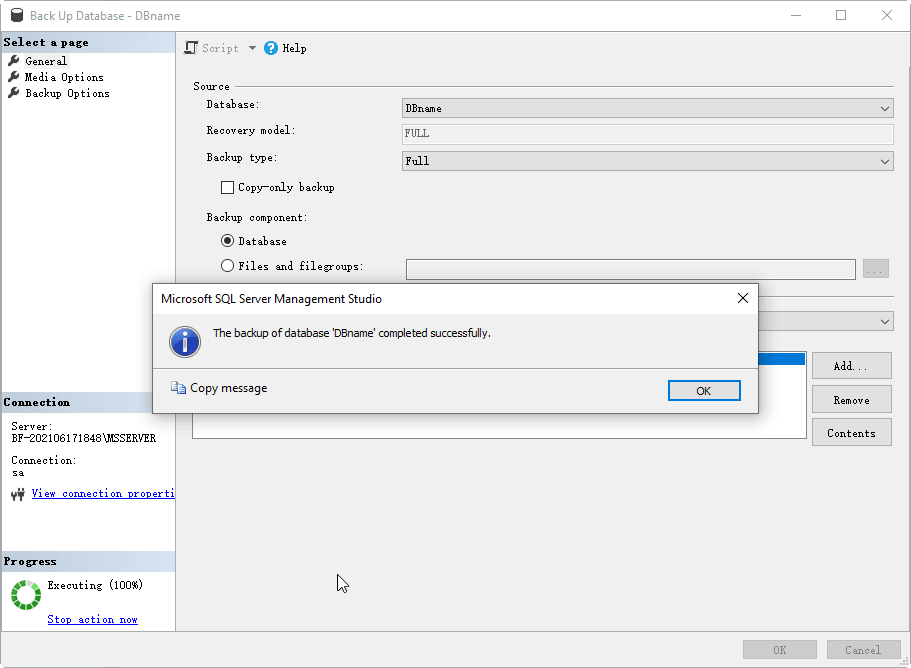The width and height of the screenshot is (911, 668).
Task: Select the Database backup component radio
Action: click(227, 240)
